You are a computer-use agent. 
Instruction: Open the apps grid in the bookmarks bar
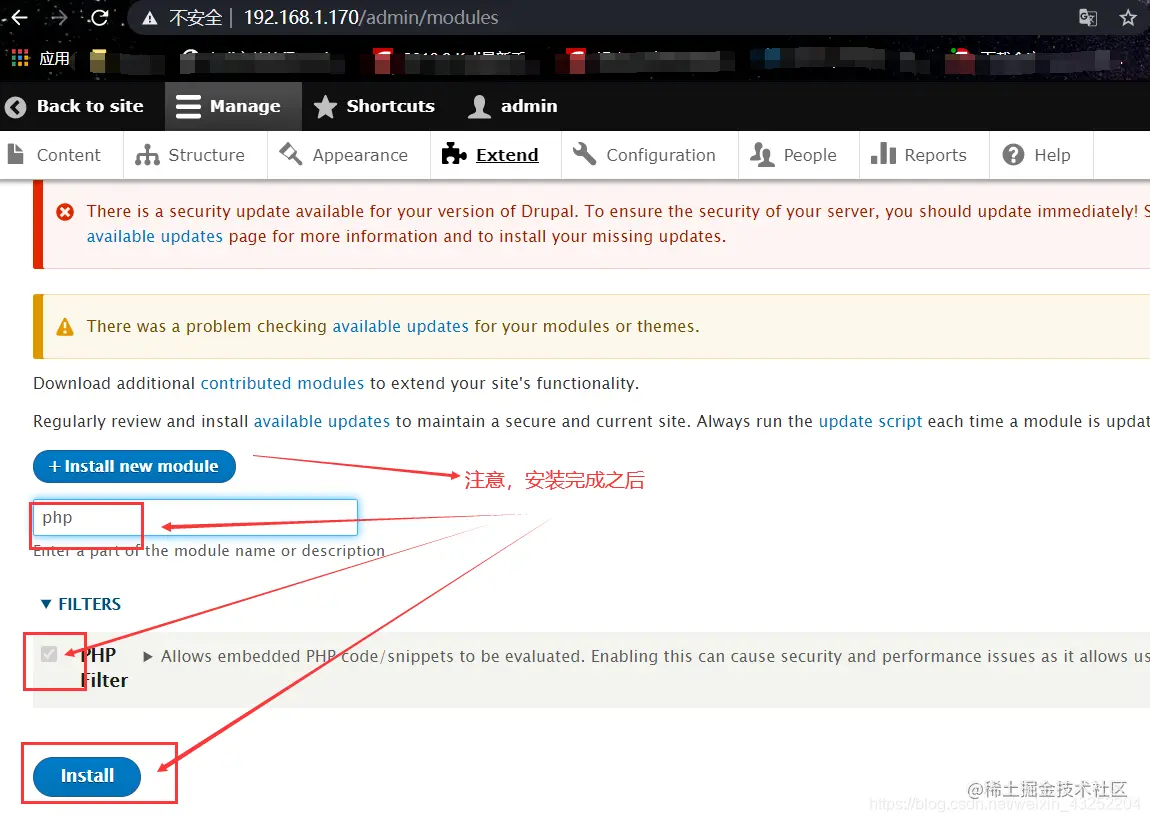(20, 58)
